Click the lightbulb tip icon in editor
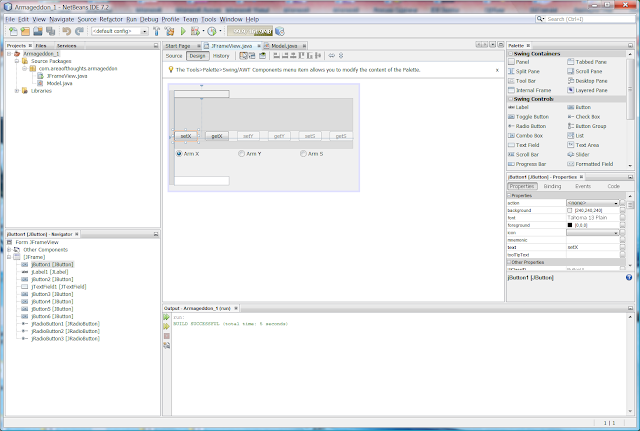 coord(171,70)
